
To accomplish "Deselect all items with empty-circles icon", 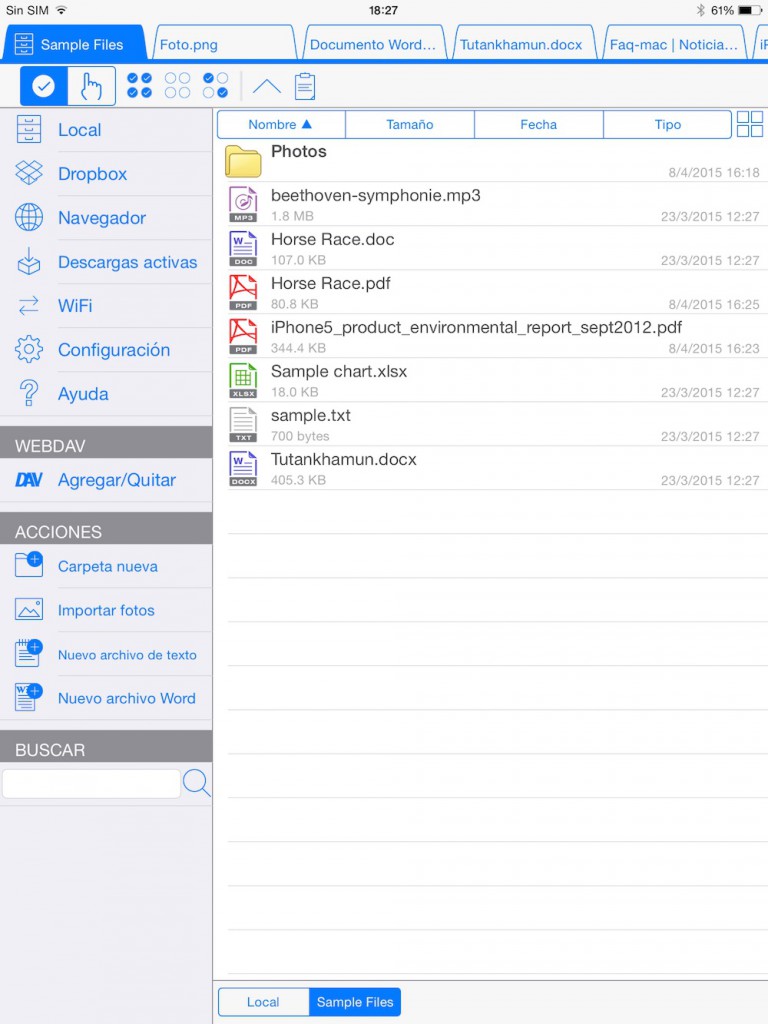I will click(x=177, y=86).
